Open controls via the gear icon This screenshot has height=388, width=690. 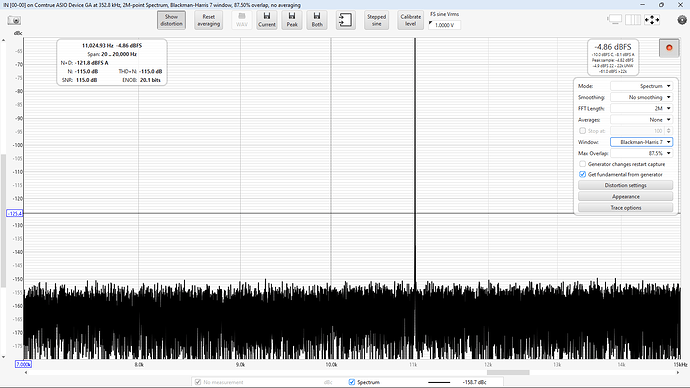(682, 20)
